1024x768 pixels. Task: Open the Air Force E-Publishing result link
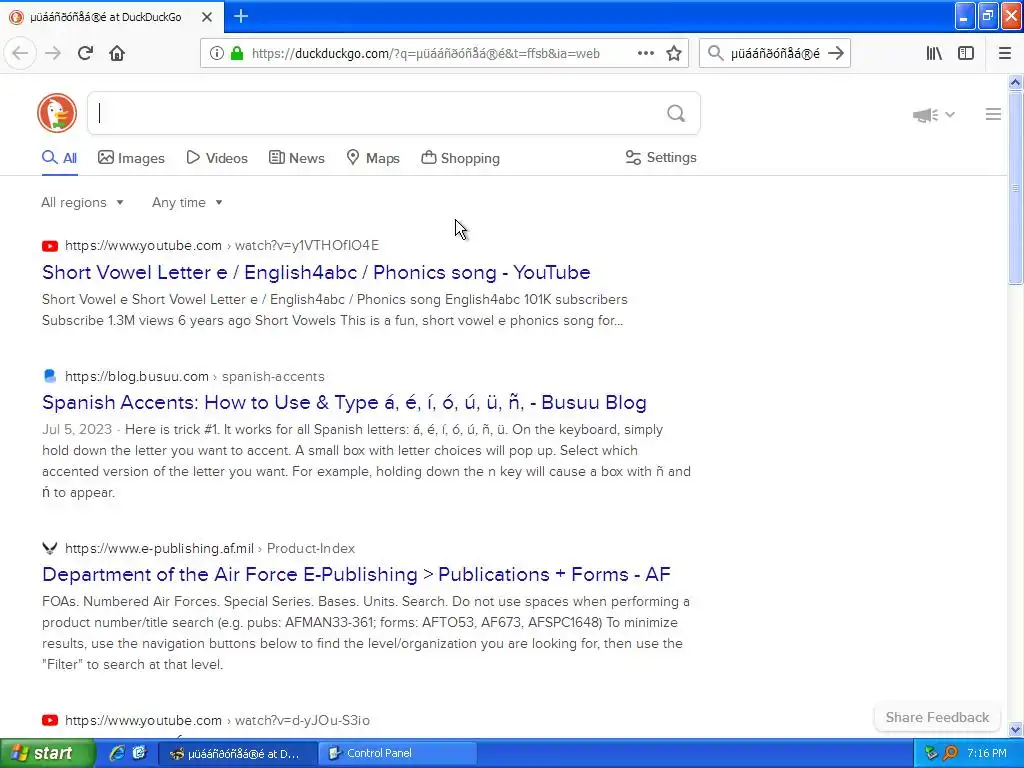pyautogui.click(x=356, y=574)
